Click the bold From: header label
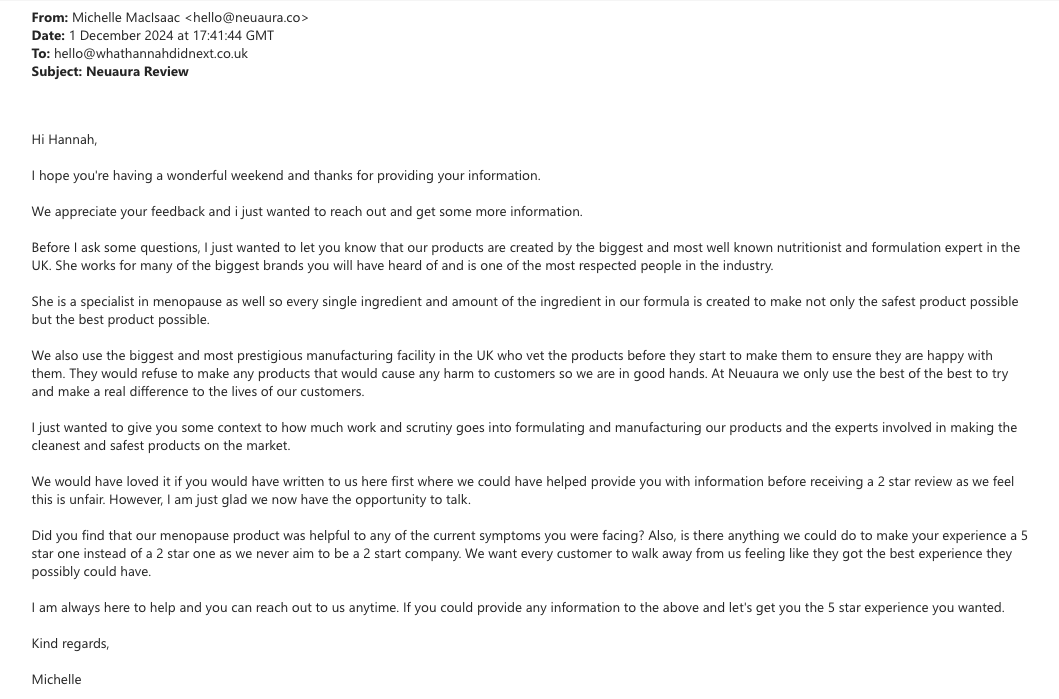Image resolution: width=1059 pixels, height=699 pixels. click(49, 17)
